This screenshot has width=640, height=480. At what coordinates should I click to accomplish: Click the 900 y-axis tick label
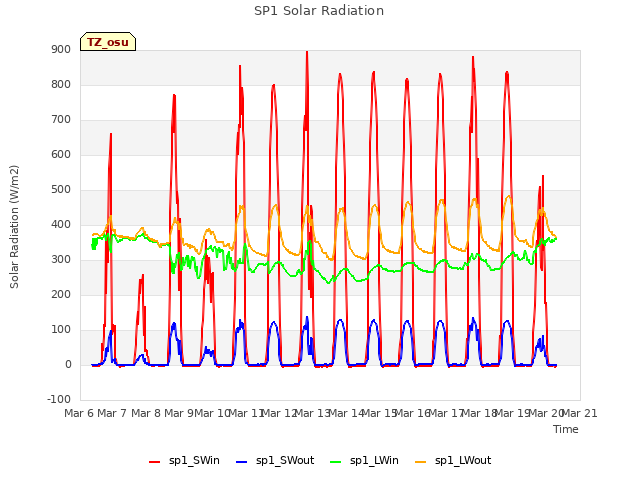pos(61,50)
